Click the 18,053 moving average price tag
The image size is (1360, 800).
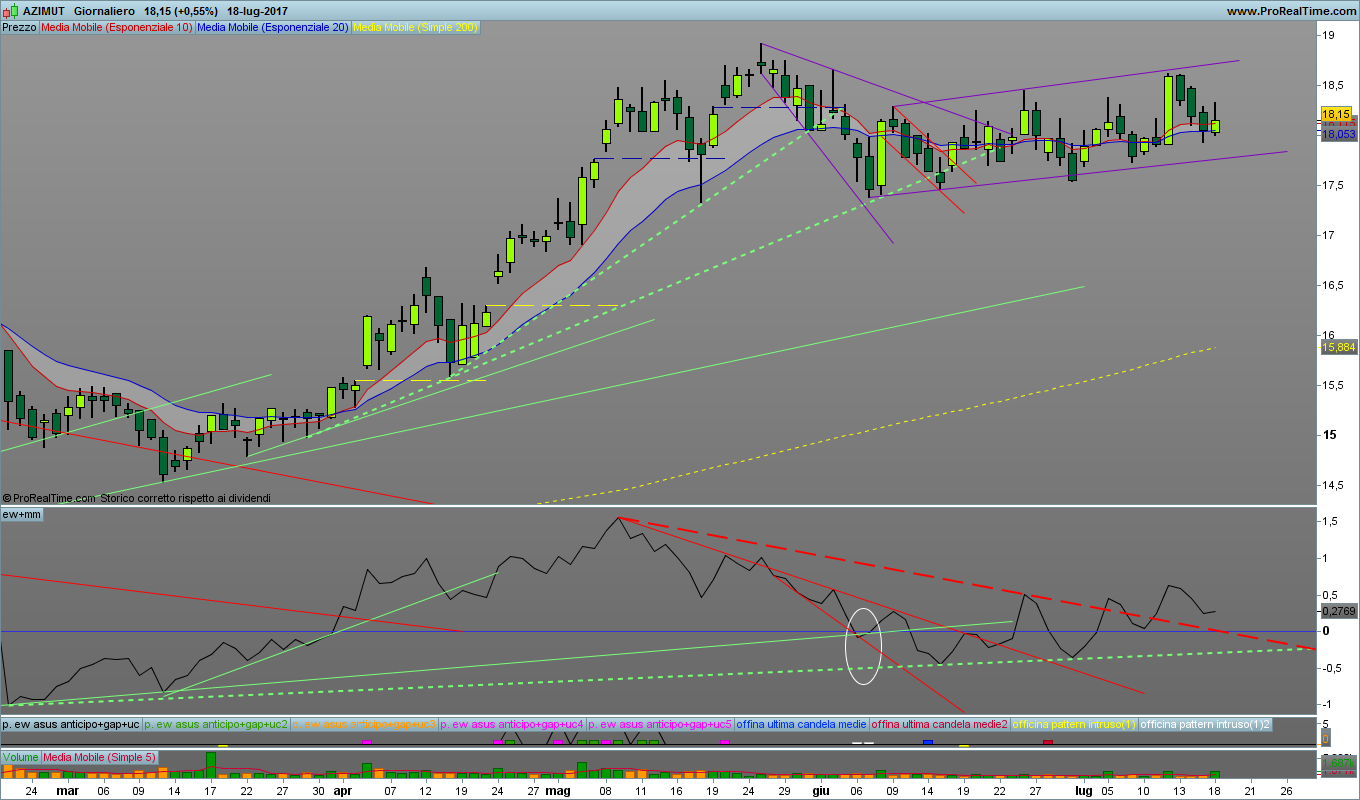[1338, 134]
